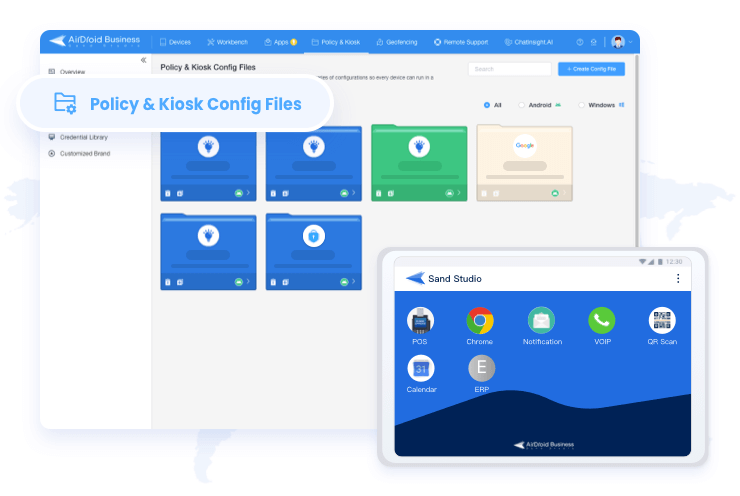Tap the green VOIP phone icon
The width and height of the screenshot is (740, 496).
point(601,321)
